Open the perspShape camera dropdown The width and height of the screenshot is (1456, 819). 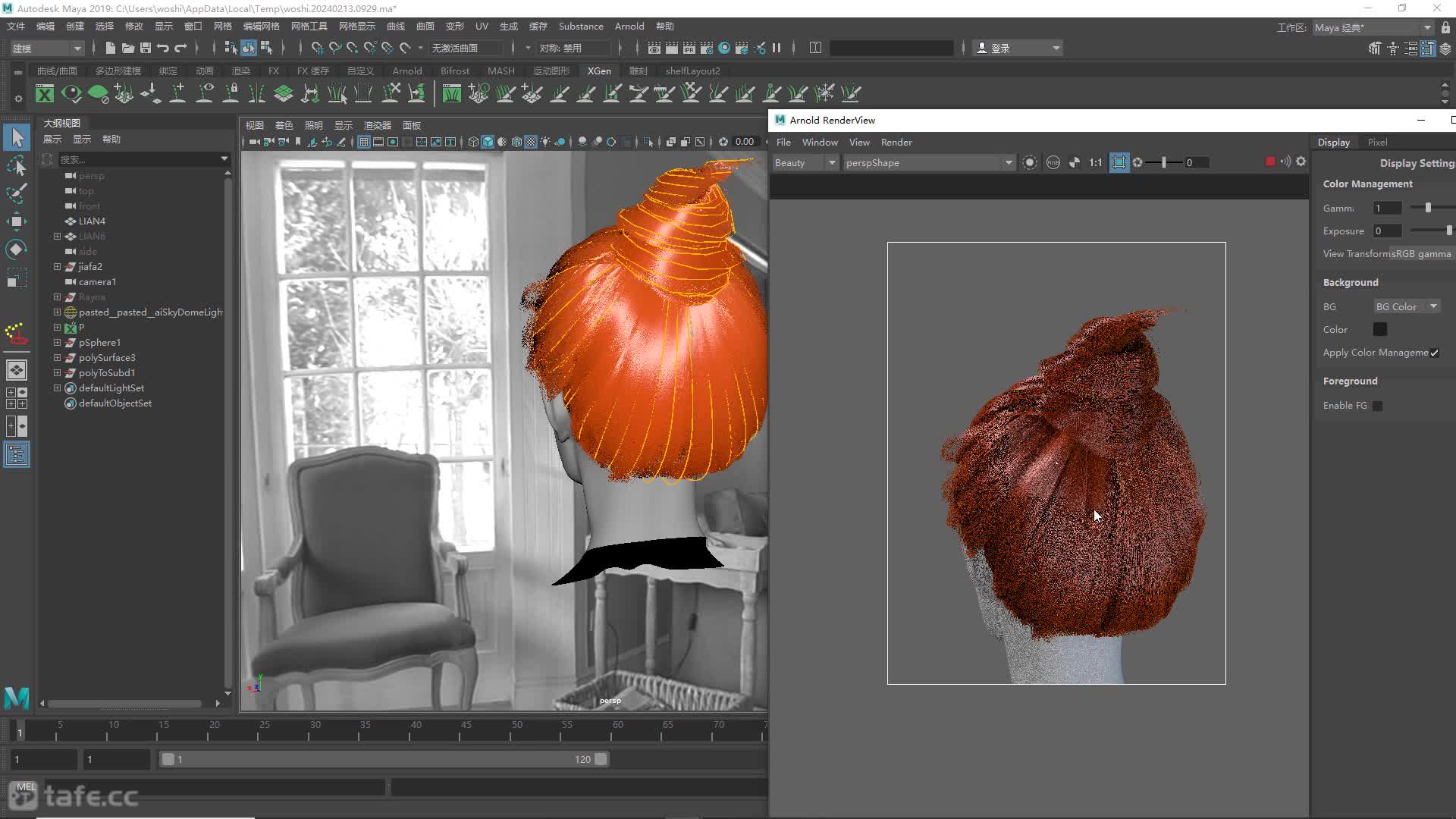(929, 162)
